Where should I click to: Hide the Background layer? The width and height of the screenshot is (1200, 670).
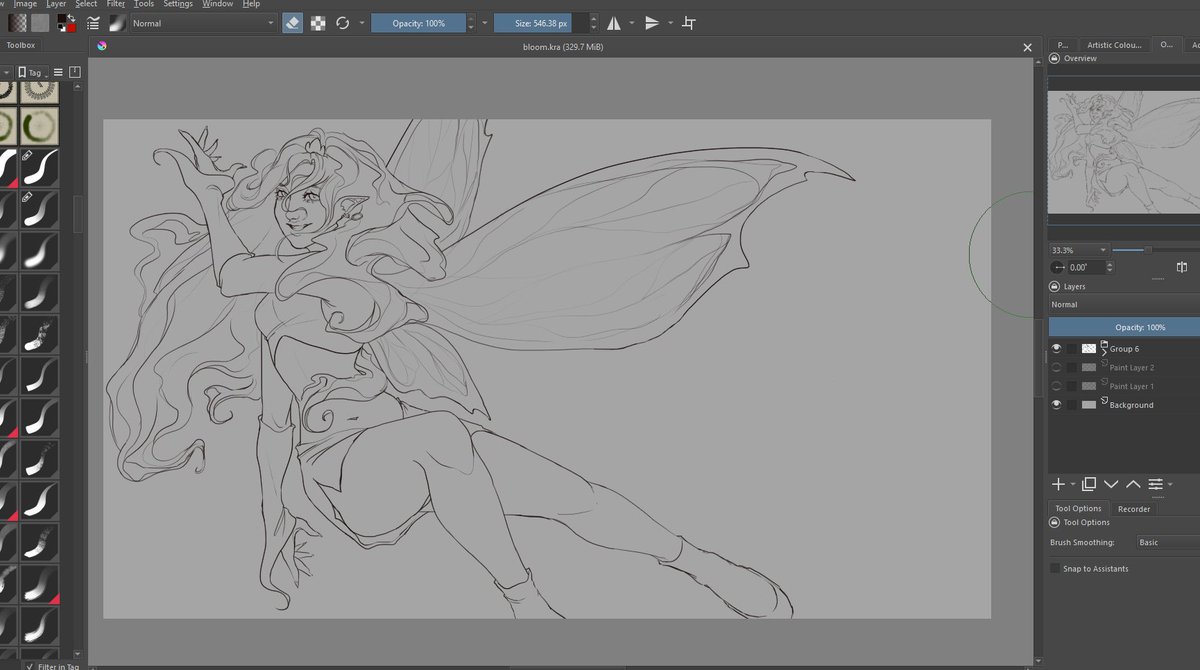click(x=1057, y=405)
